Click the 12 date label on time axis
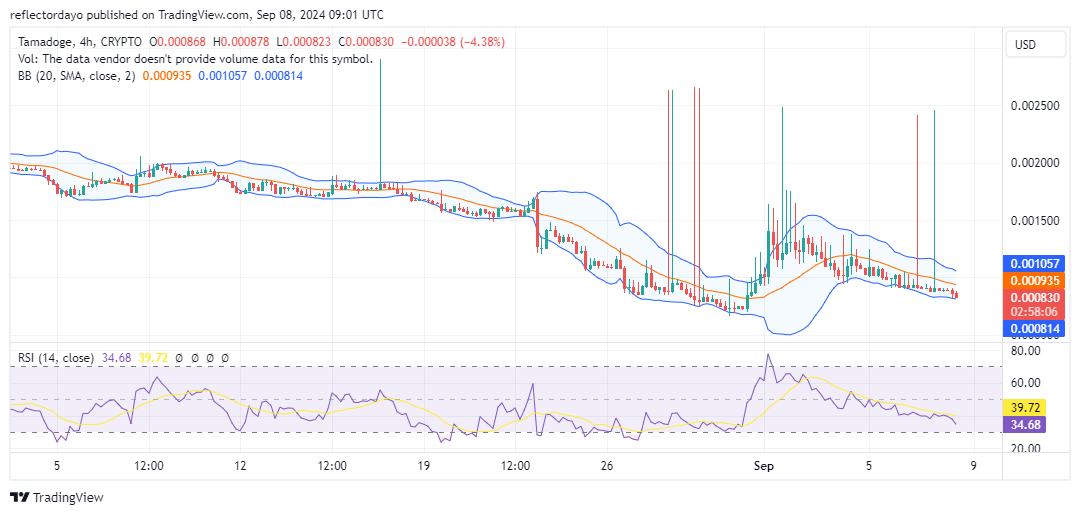Viewport: 1080px width, 515px height. click(240, 466)
